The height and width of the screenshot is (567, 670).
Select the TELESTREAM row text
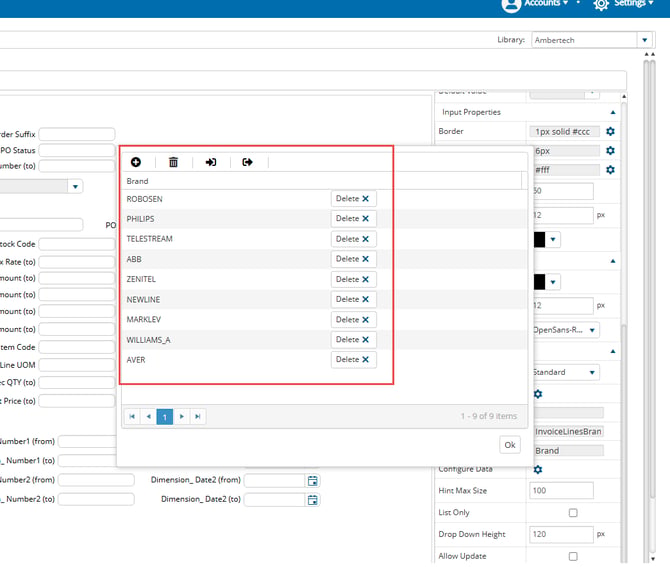click(150, 239)
